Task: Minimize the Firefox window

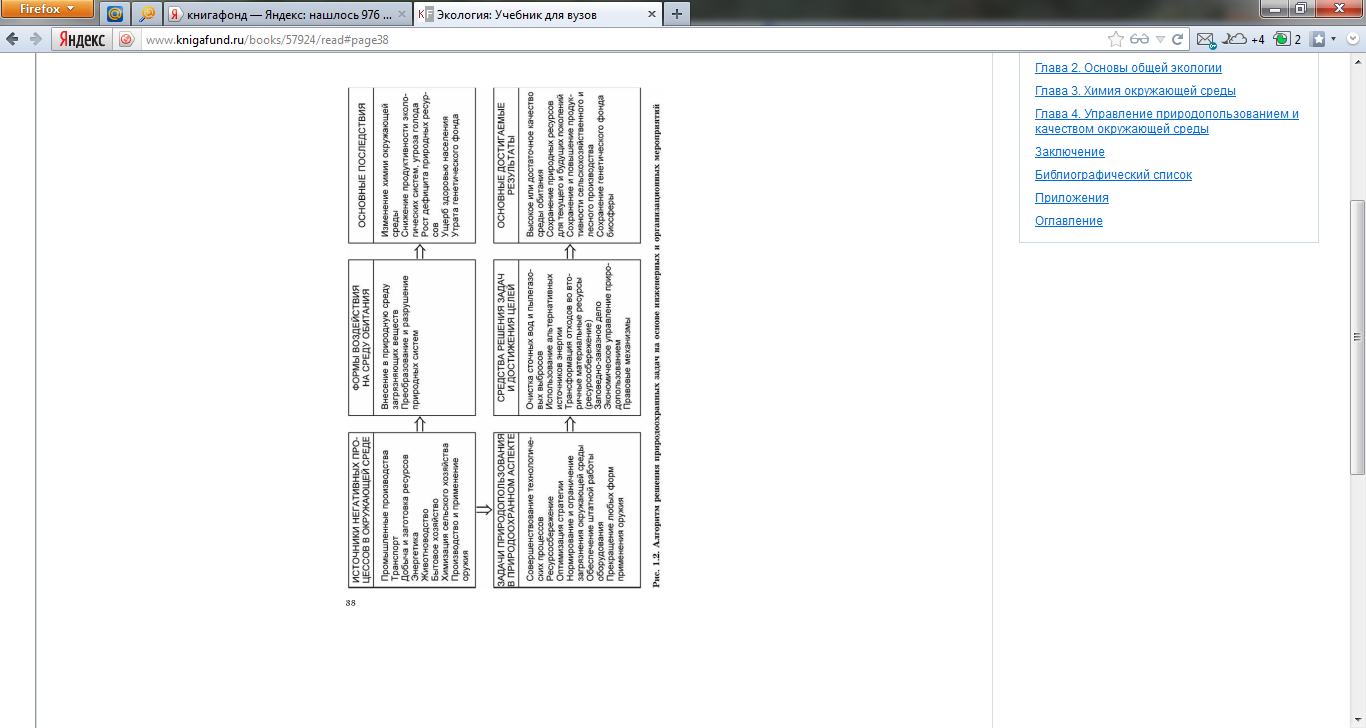Action: (x=1275, y=8)
